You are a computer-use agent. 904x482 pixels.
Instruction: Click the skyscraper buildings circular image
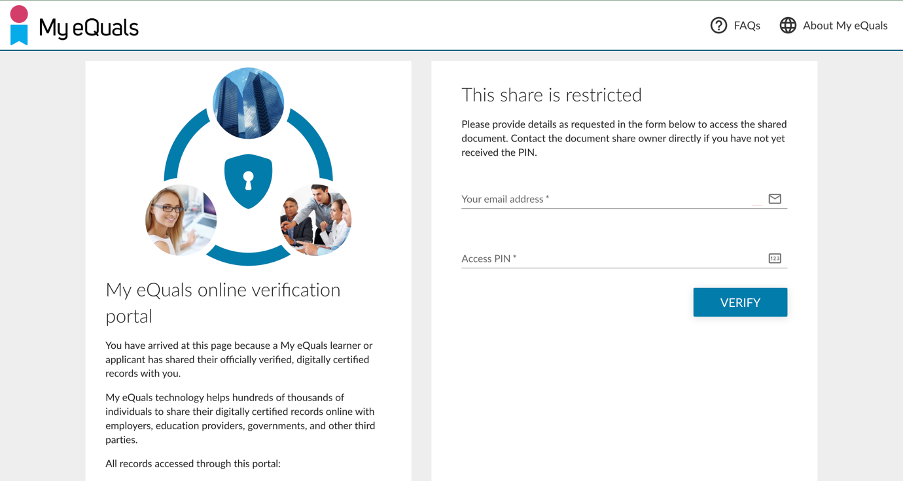248,103
